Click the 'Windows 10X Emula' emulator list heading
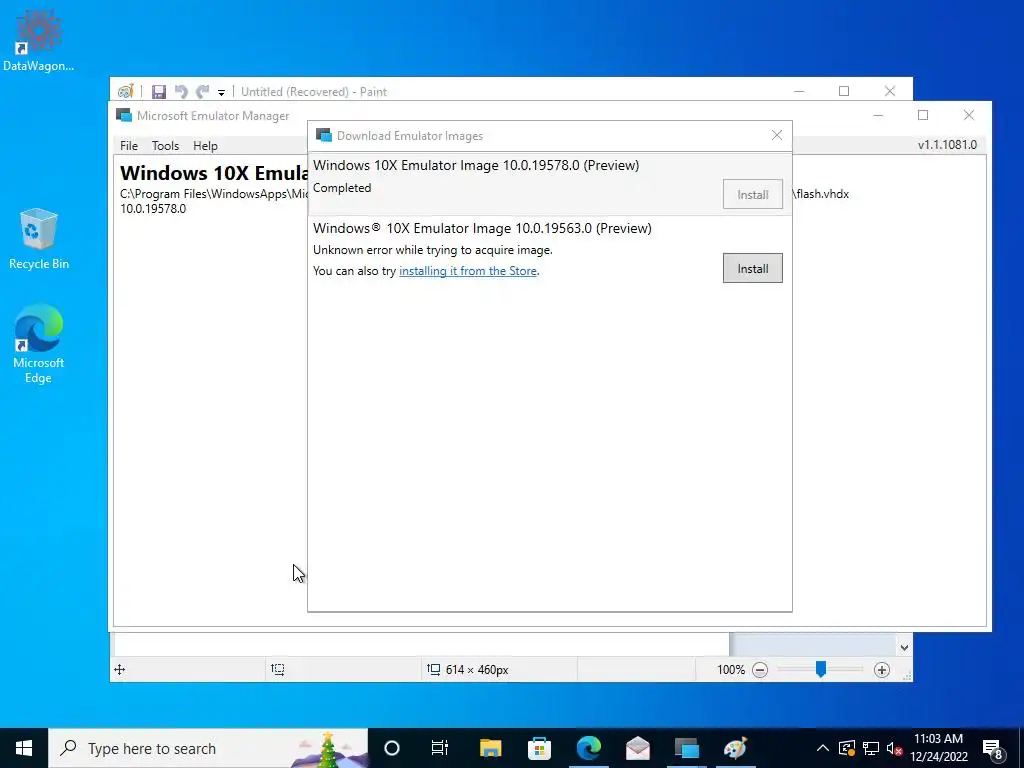 click(214, 173)
